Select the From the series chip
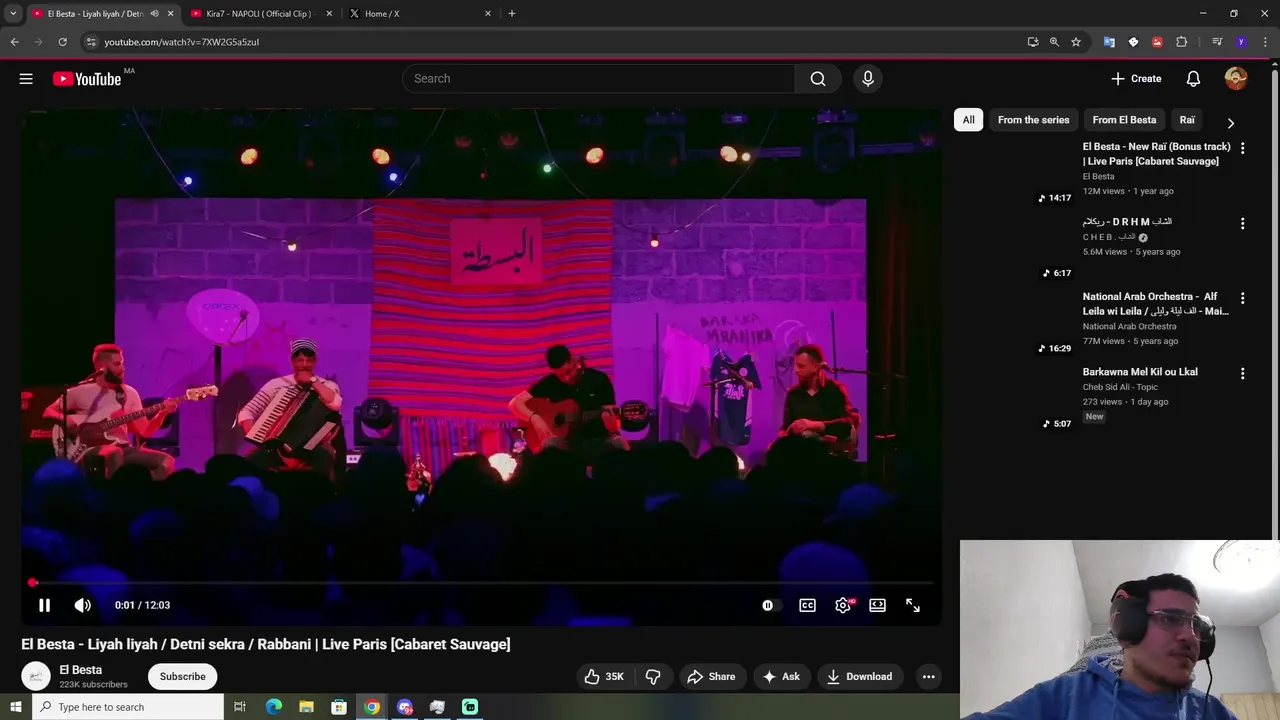This screenshot has height=720, width=1280. [1033, 120]
